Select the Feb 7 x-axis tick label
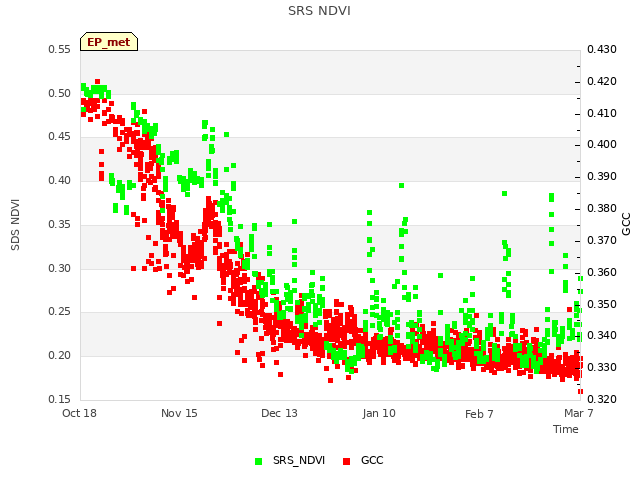Viewport: 640px width, 480px height. pos(479,414)
